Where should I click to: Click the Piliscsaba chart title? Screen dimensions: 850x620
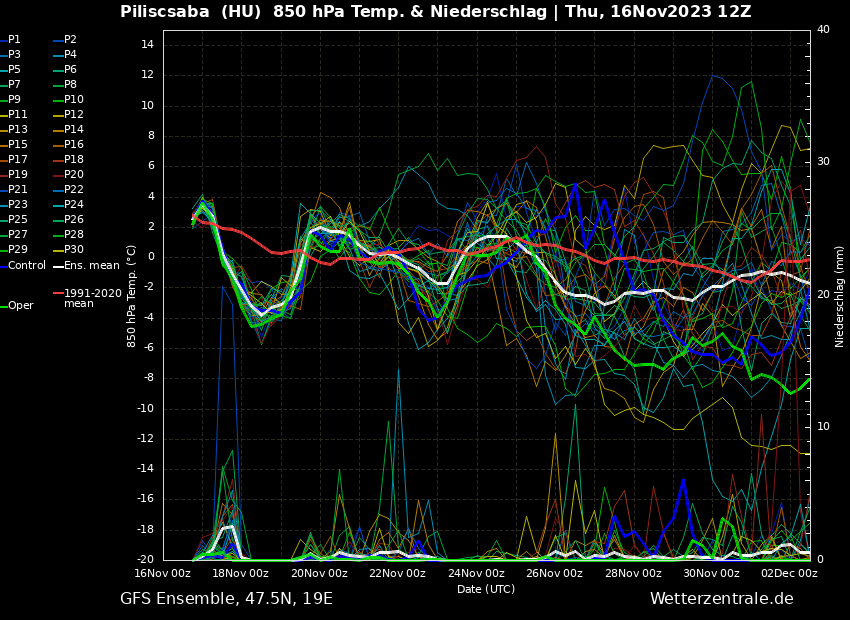point(435,12)
